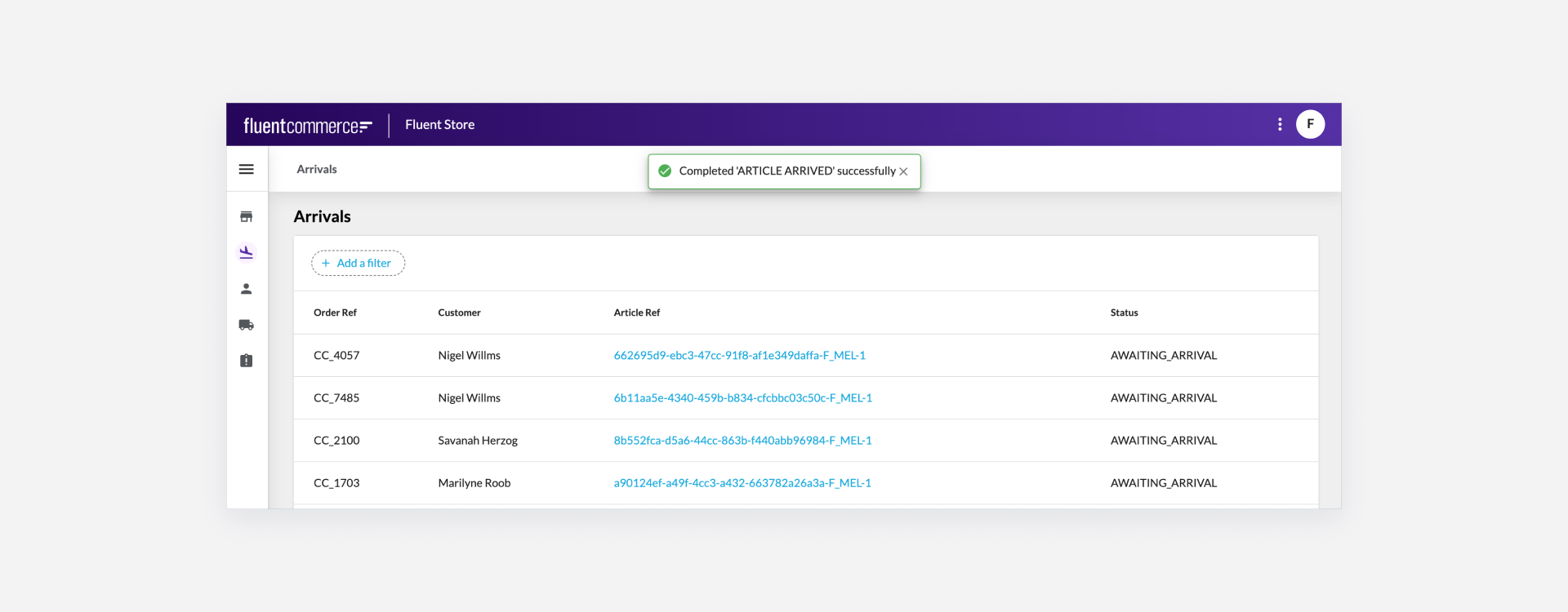The height and width of the screenshot is (612, 1568).
Task: Select the Arrivals plane icon
Action: point(246,253)
